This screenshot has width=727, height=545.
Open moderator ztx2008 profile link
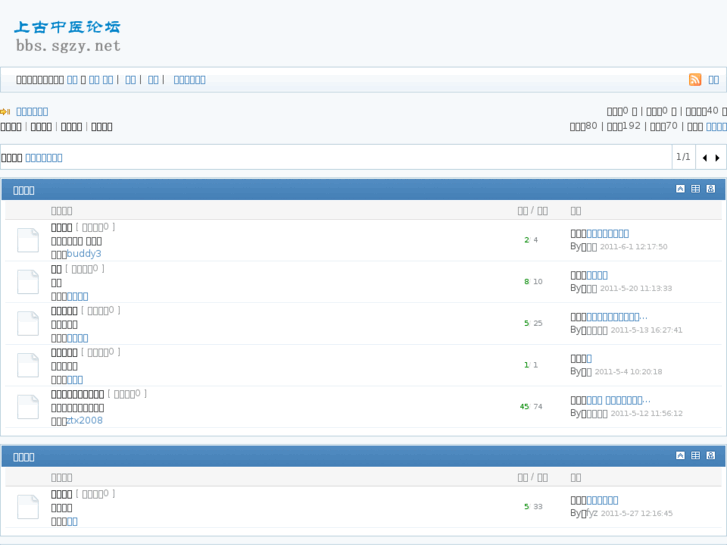pyautogui.click(x=85, y=421)
